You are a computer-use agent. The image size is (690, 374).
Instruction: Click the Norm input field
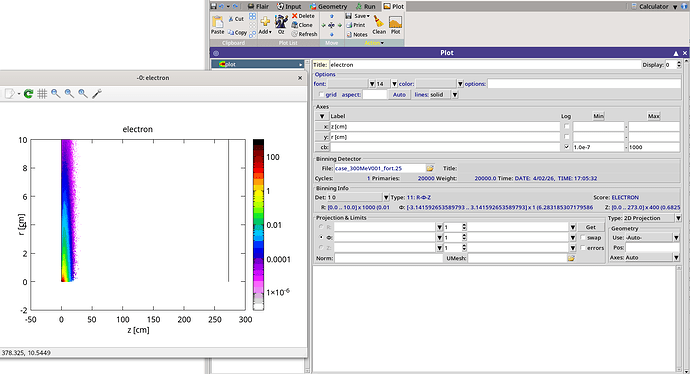point(389,258)
